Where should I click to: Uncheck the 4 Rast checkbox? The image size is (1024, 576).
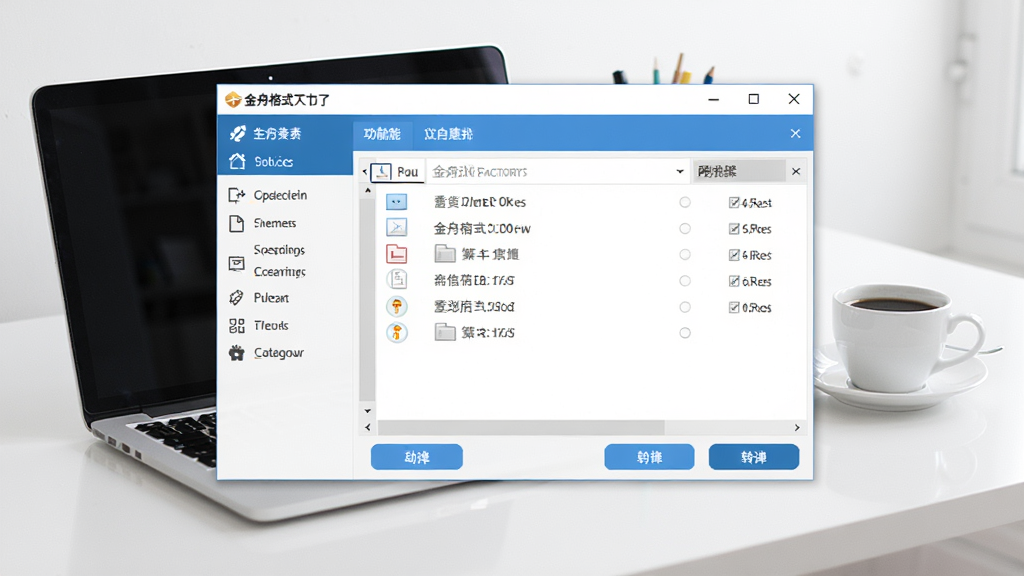point(734,202)
